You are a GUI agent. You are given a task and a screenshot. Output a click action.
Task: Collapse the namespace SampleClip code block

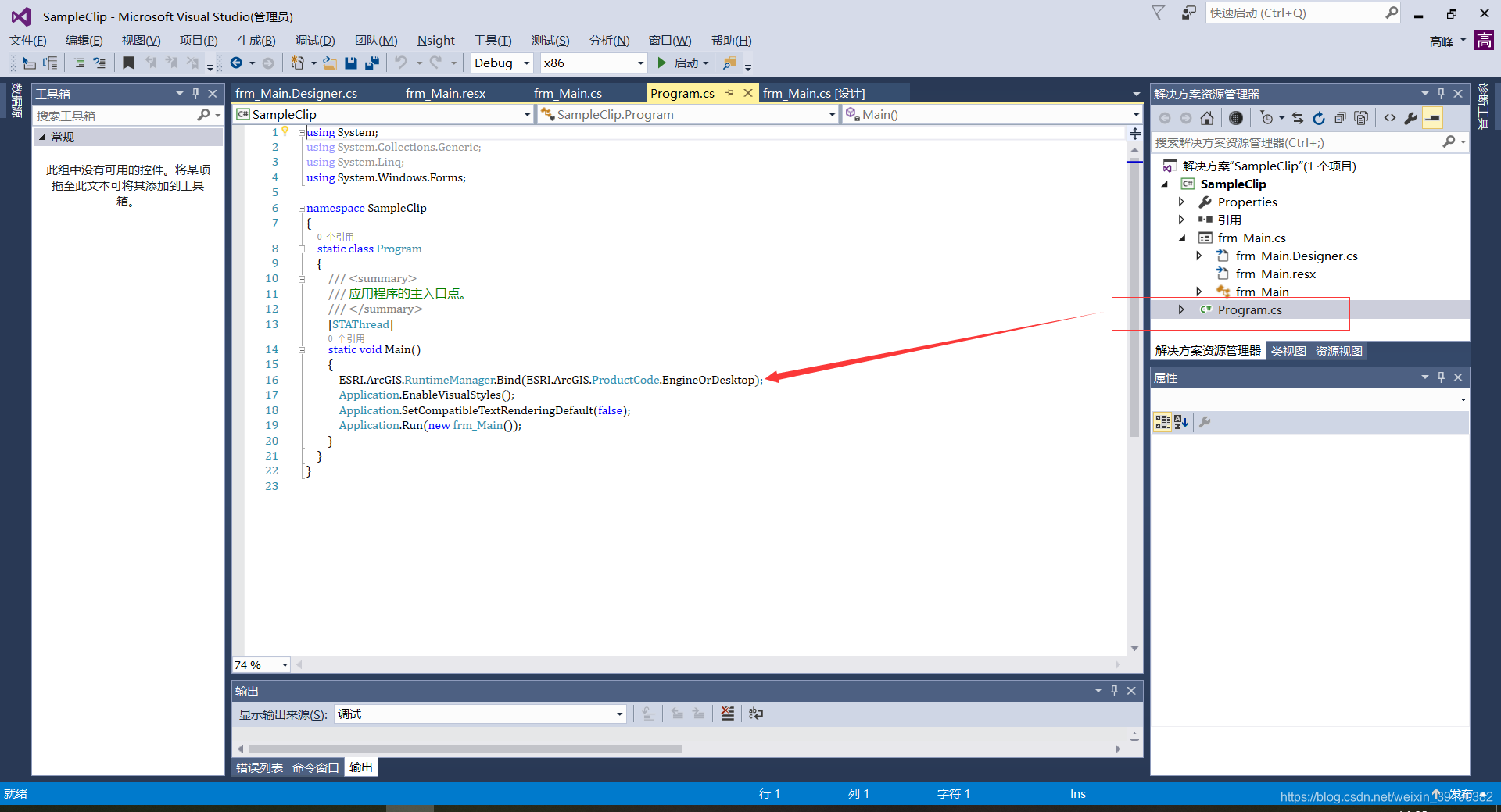[301, 208]
